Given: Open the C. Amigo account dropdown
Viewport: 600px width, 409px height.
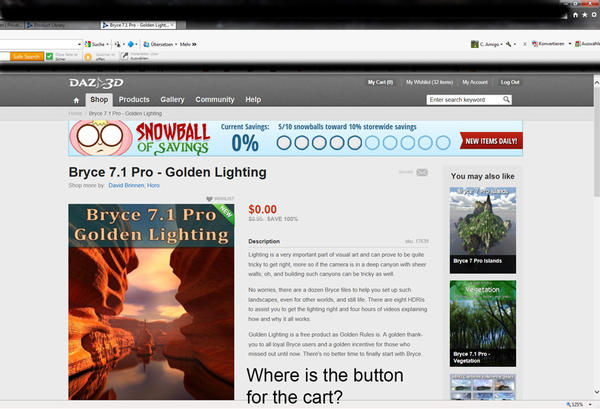Looking at the screenshot, I should click(x=501, y=44).
